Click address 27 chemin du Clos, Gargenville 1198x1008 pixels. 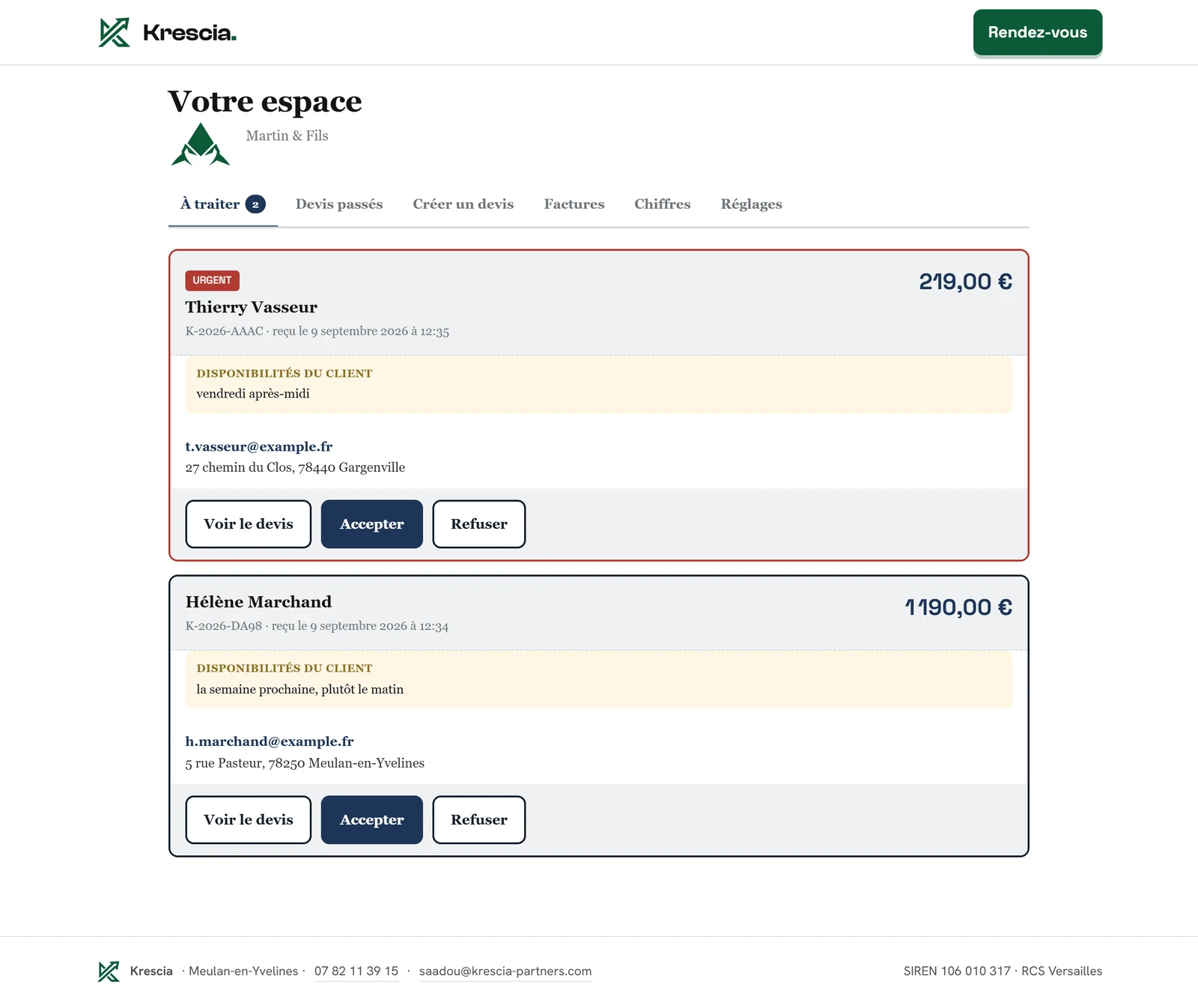click(295, 467)
